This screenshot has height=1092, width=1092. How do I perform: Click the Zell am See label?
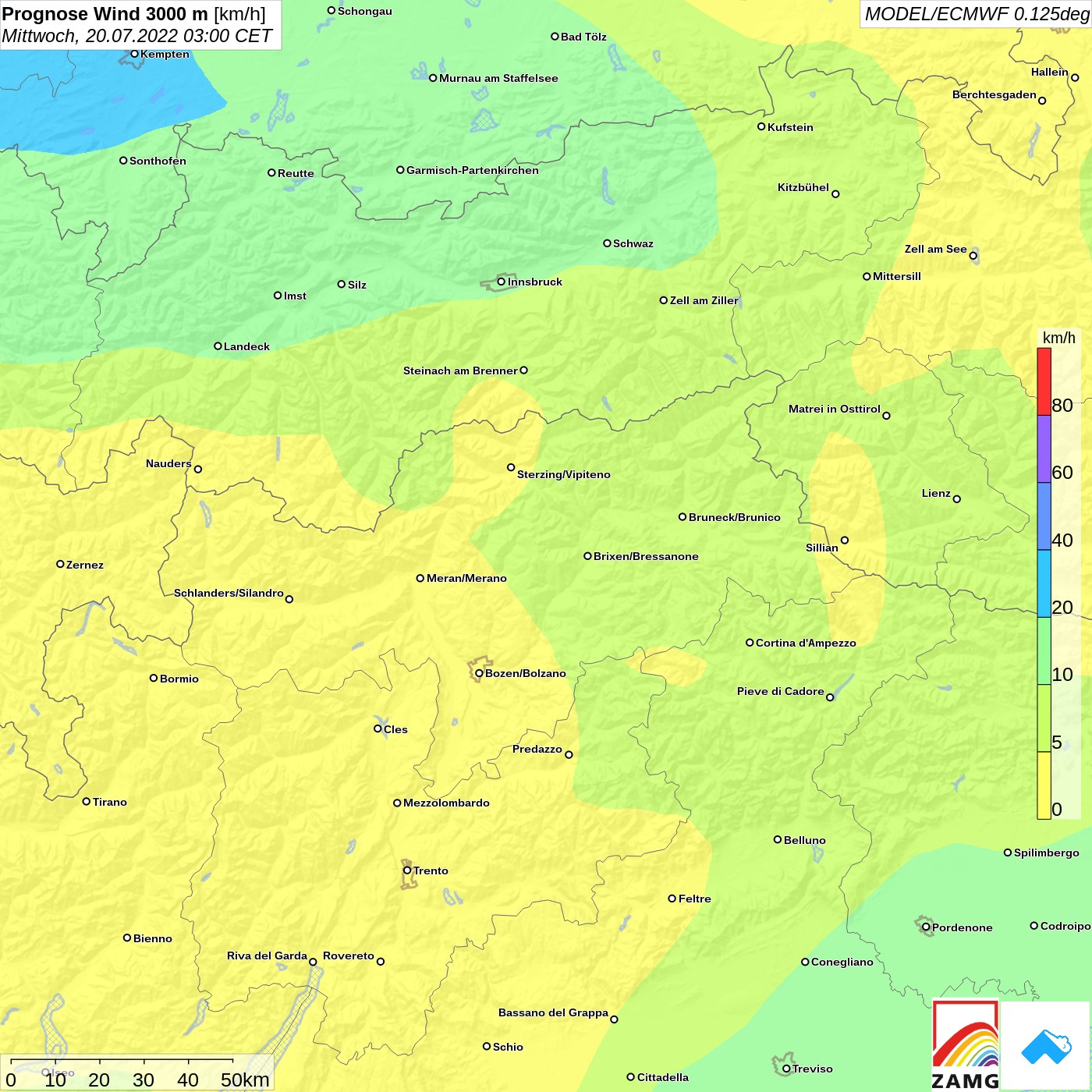[x=936, y=249]
